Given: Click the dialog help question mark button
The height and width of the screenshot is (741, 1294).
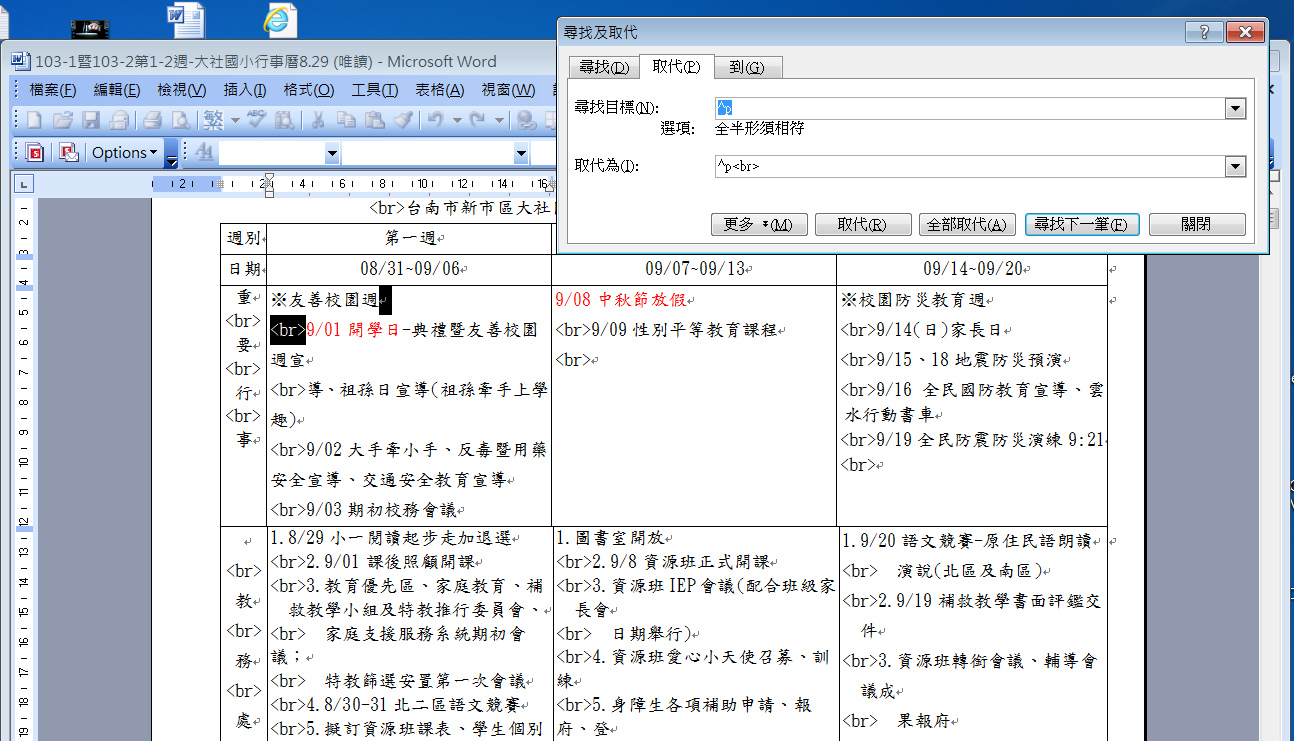Looking at the screenshot, I should point(1204,32).
